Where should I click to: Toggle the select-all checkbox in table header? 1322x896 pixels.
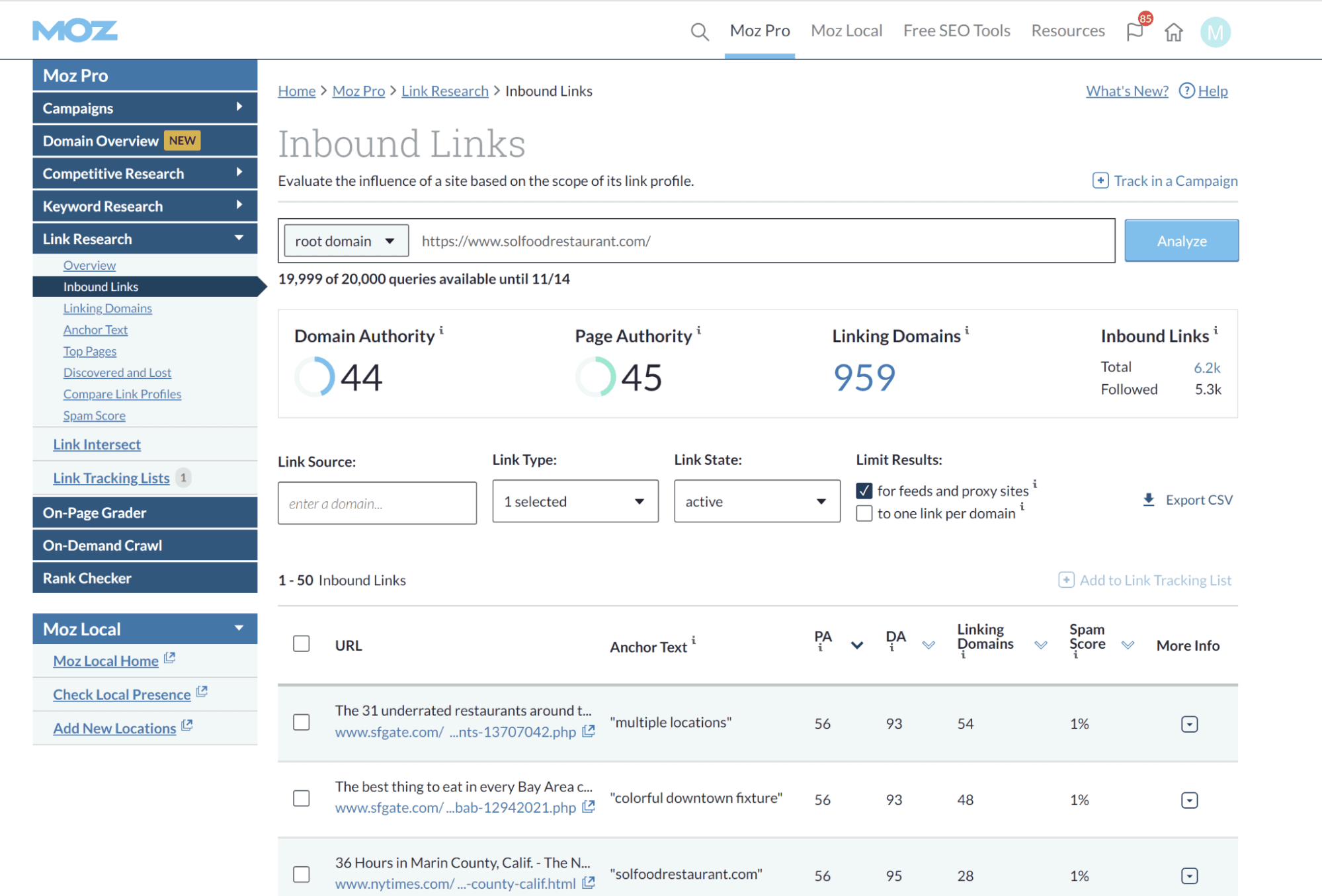tap(302, 643)
